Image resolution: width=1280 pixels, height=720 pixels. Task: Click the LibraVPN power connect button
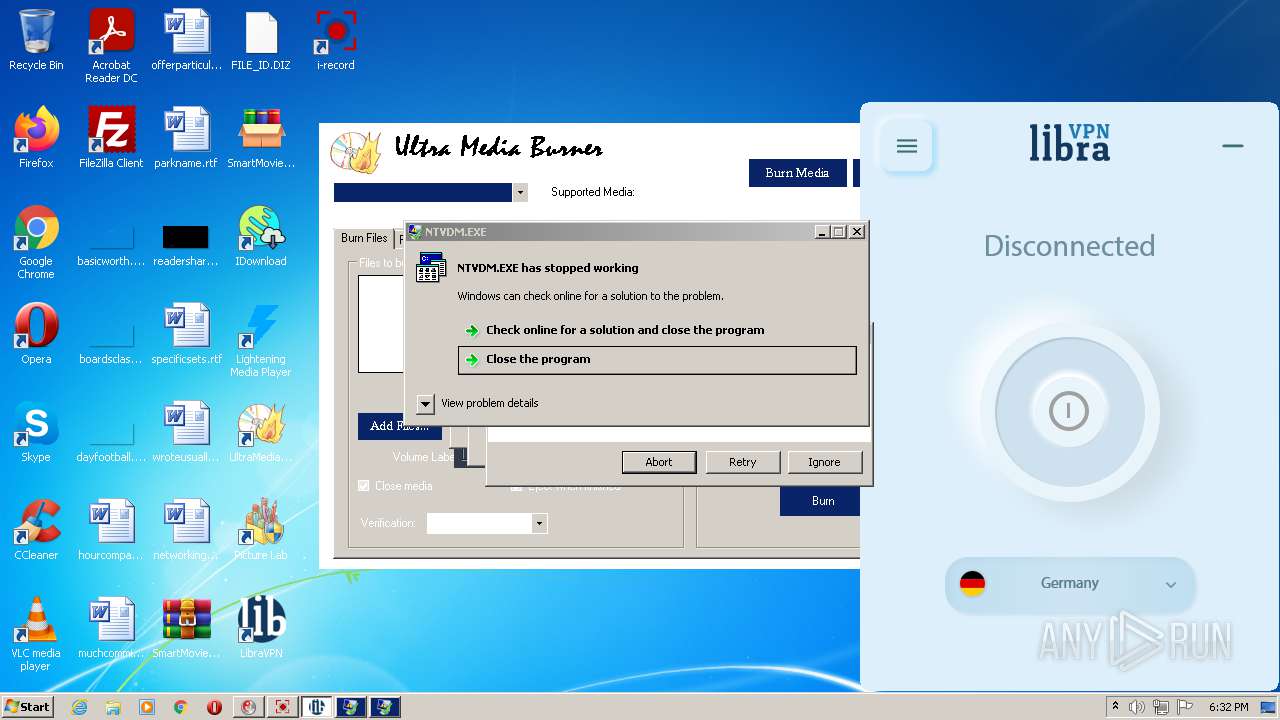pos(1068,411)
